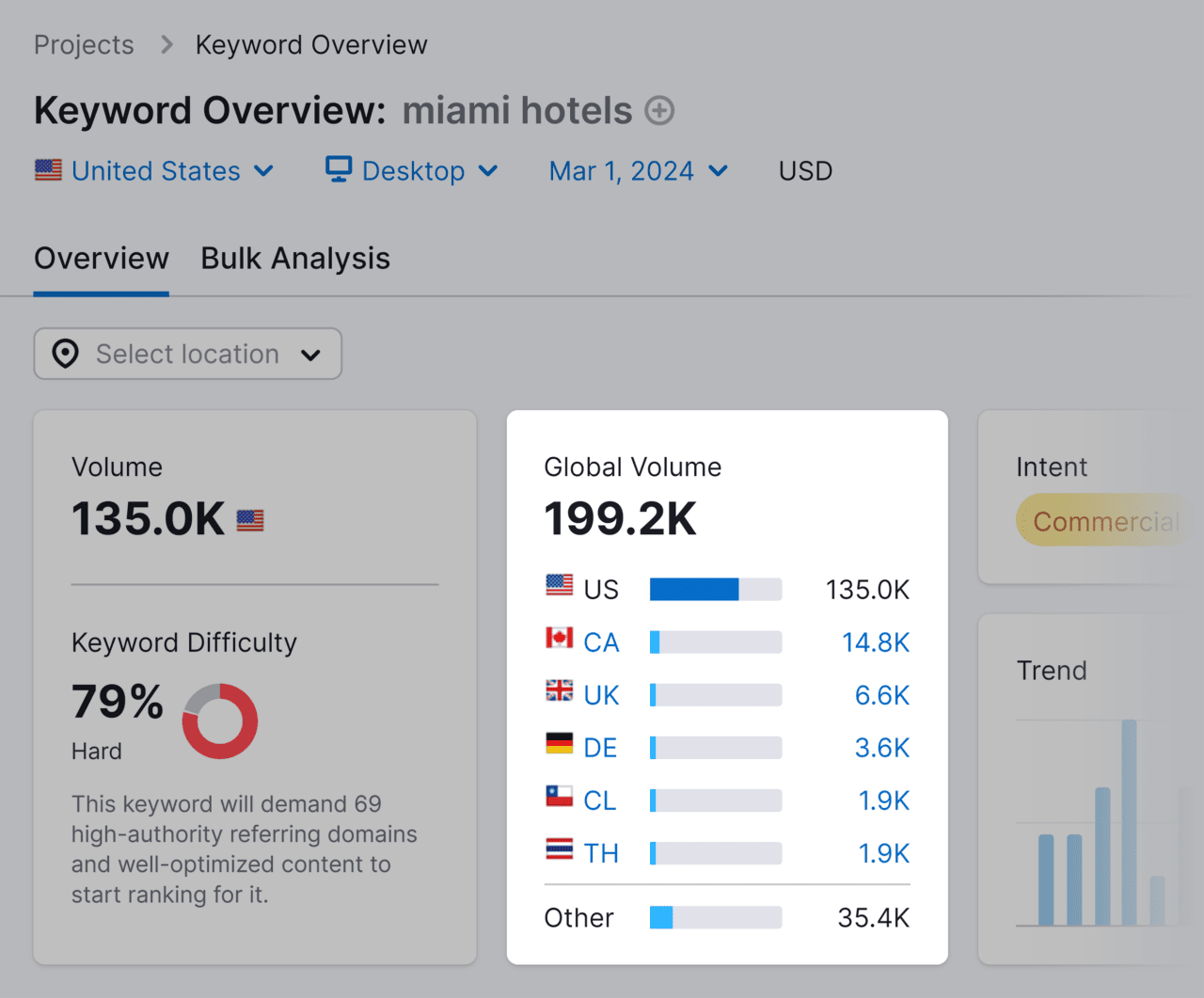Click the US flag next to 135.0K volume
This screenshot has height=998, width=1204.
tap(248, 519)
